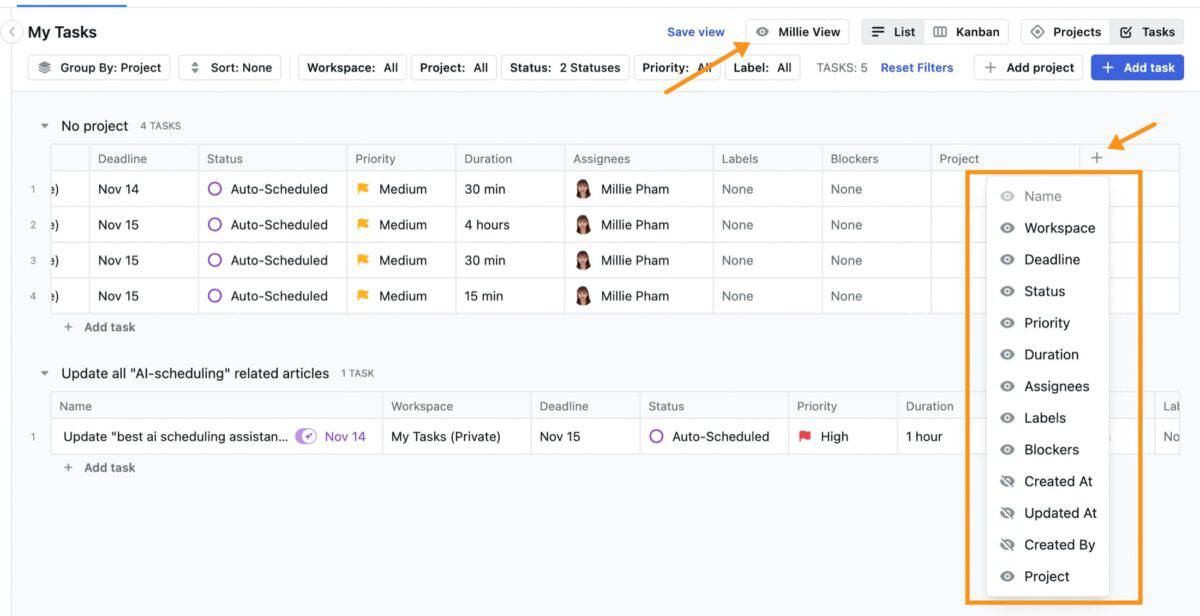Click Millie Pham's avatar in row 1
The height and width of the screenshot is (616, 1200).
tap(583, 189)
